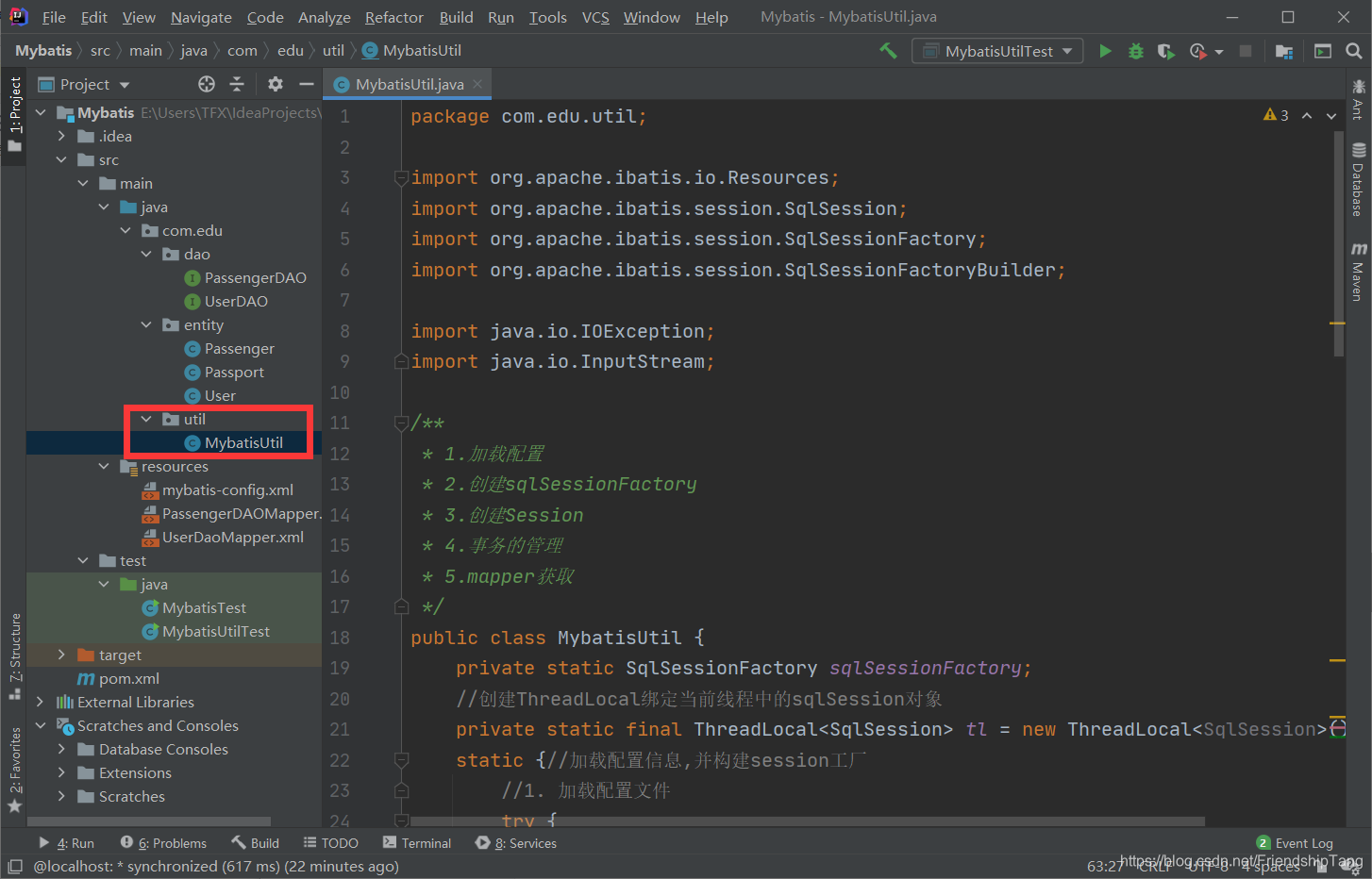This screenshot has width=1372, height=879.
Task: Click the locate-in-project target icon
Action: (x=207, y=84)
